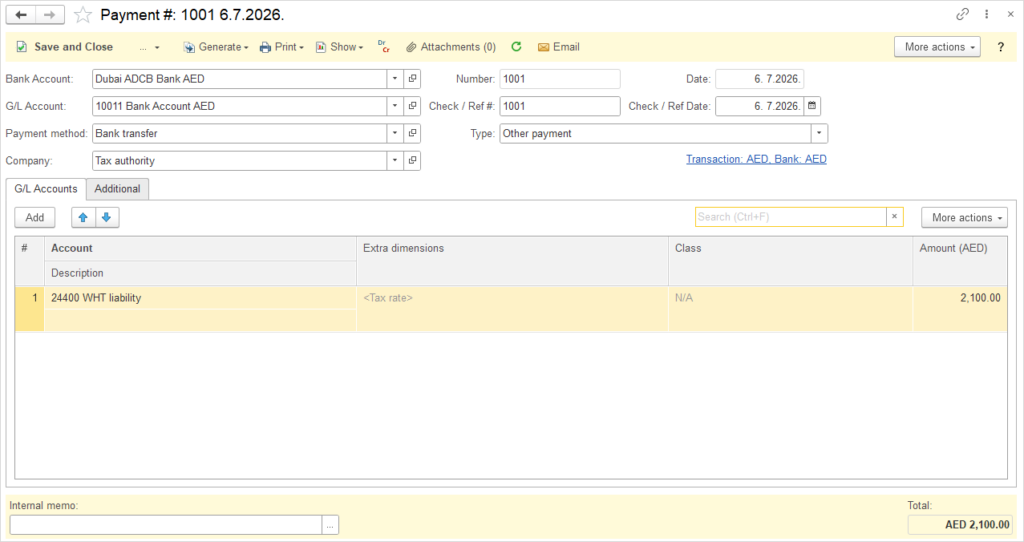1024x542 pixels.
Task: Select the <Tax rate> dimension cell
Action: (512, 308)
